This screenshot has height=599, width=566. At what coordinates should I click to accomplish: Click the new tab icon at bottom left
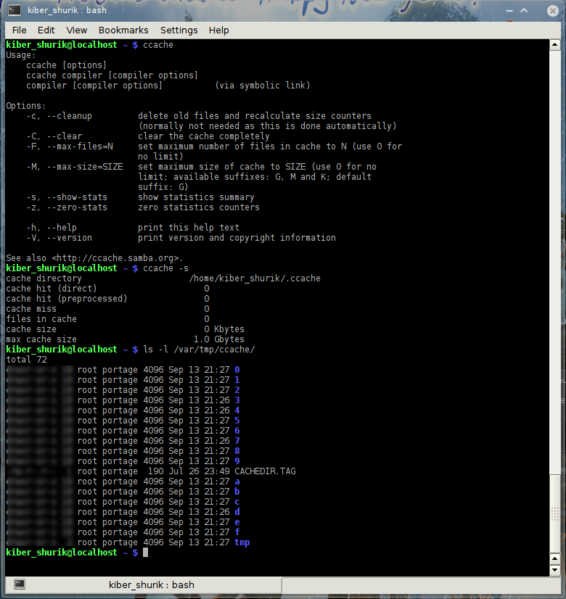pyautogui.click(x=19, y=584)
